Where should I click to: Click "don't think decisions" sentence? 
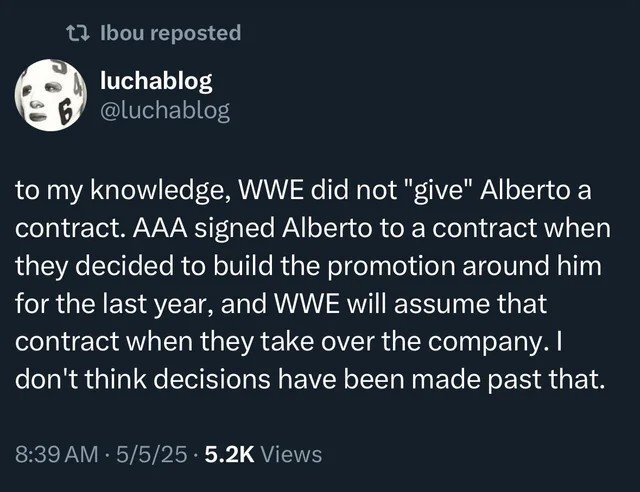point(142,379)
